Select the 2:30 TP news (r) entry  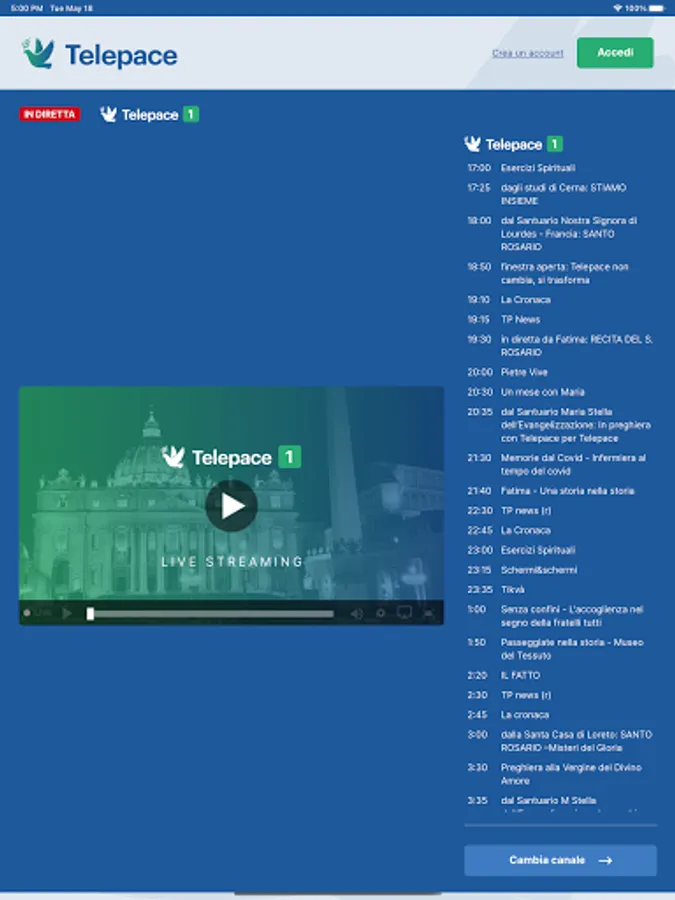tap(560, 695)
